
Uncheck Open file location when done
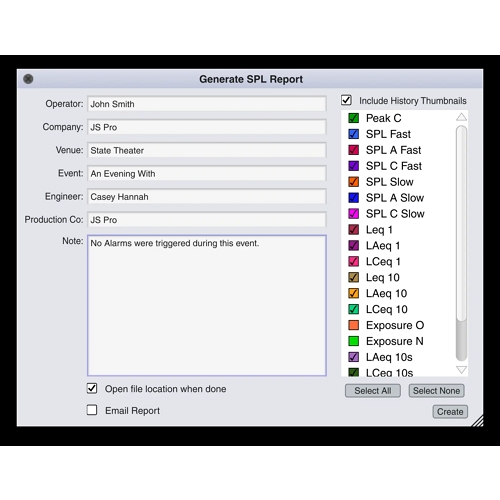click(92, 388)
